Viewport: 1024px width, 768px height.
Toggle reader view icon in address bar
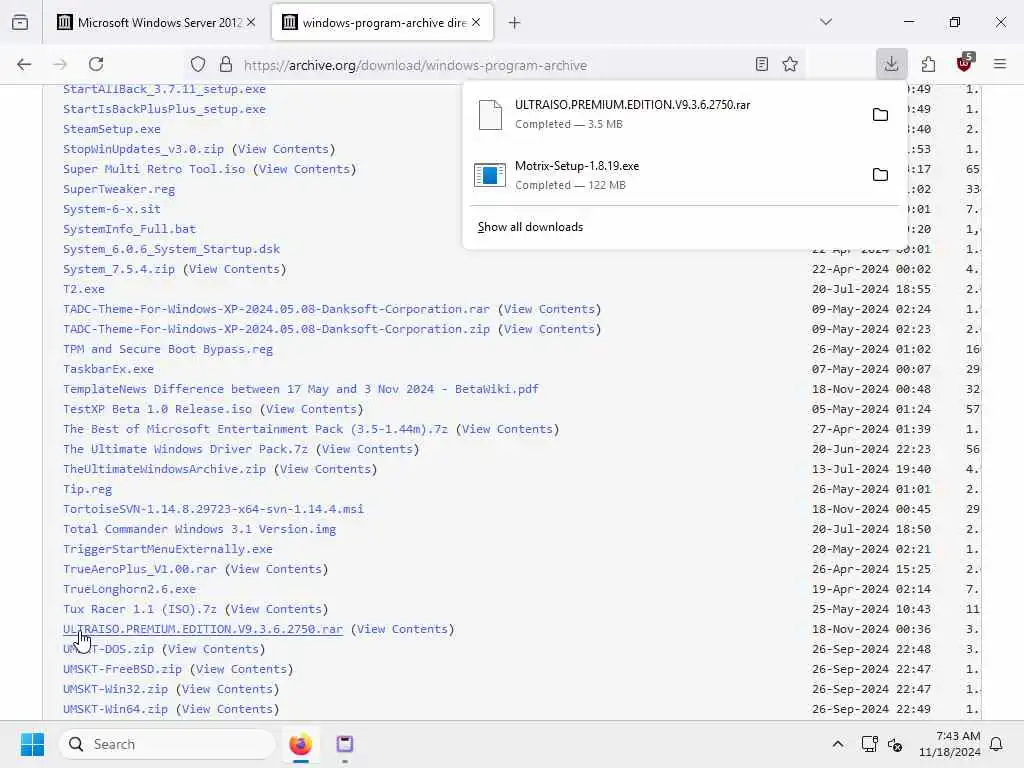click(761, 64)
